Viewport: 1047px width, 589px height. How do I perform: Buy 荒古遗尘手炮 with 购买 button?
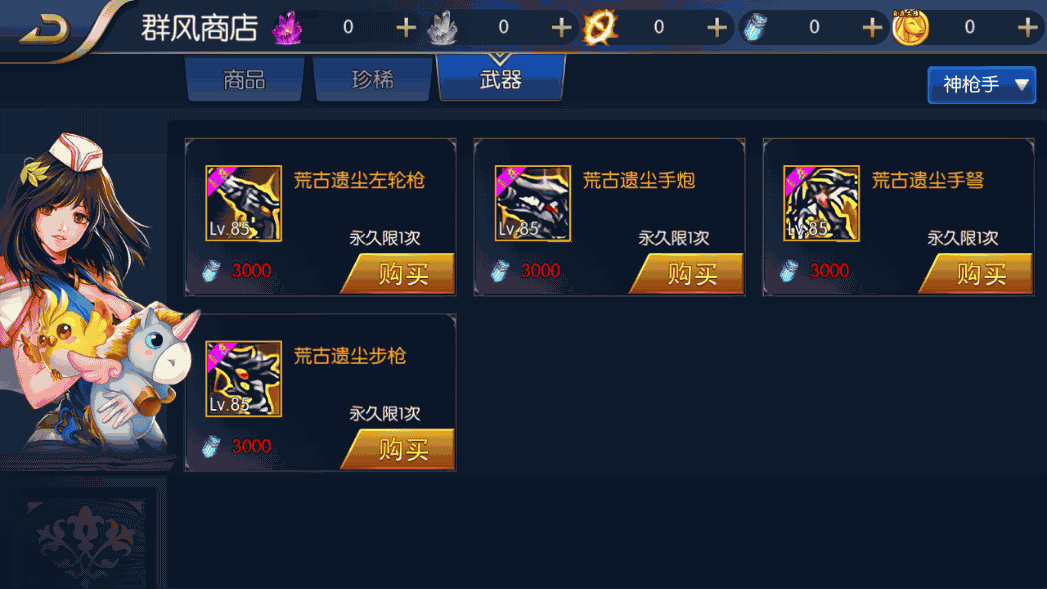(688, 273)
